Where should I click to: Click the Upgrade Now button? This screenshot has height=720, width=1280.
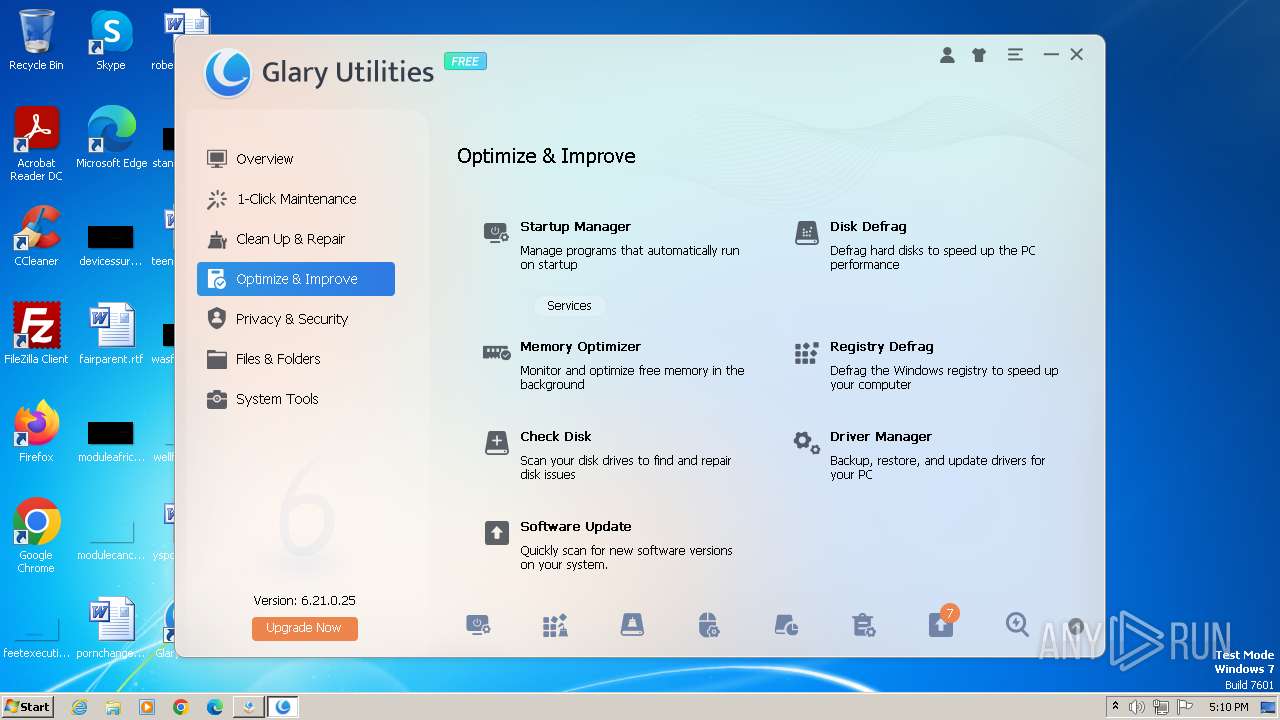[304, 628]
